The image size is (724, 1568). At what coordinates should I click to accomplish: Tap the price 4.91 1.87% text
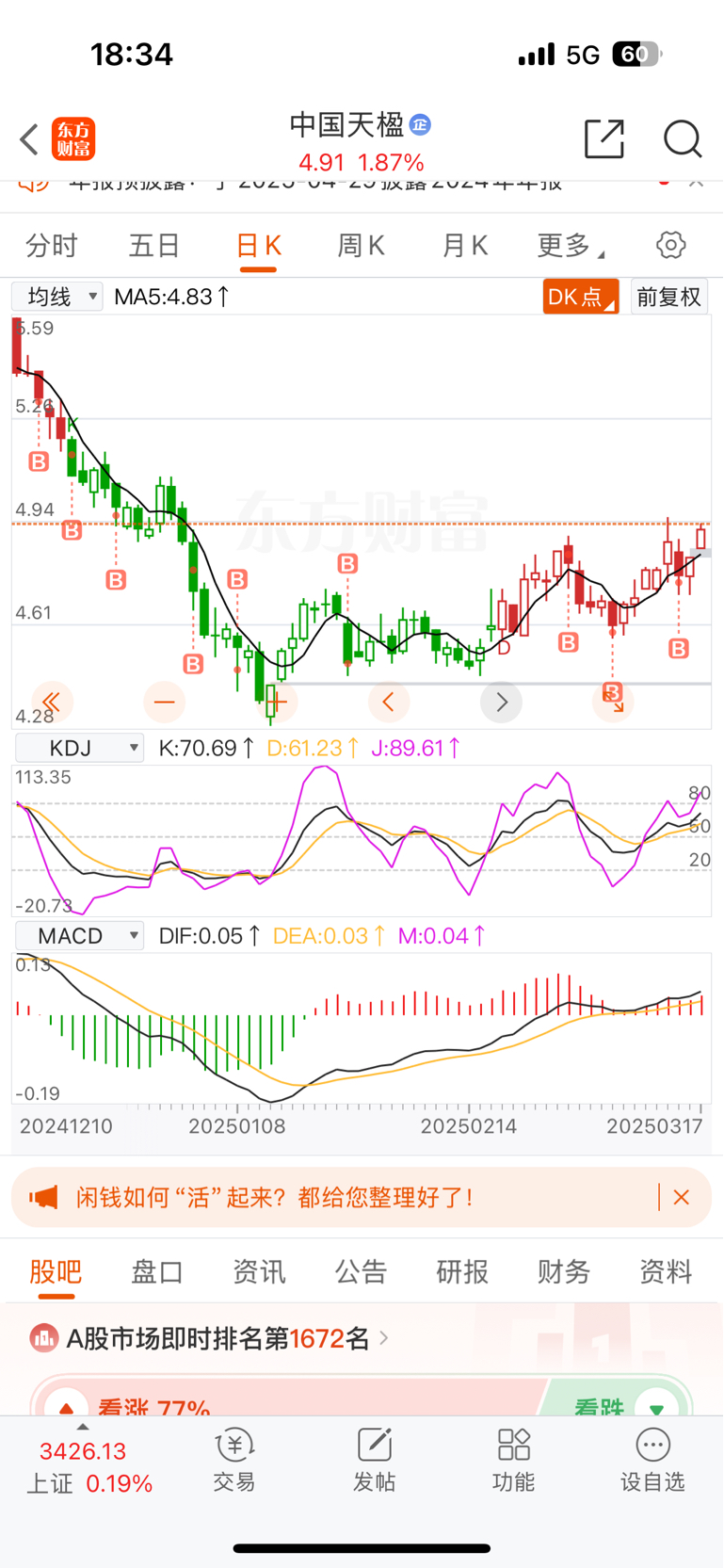(362, 163)
